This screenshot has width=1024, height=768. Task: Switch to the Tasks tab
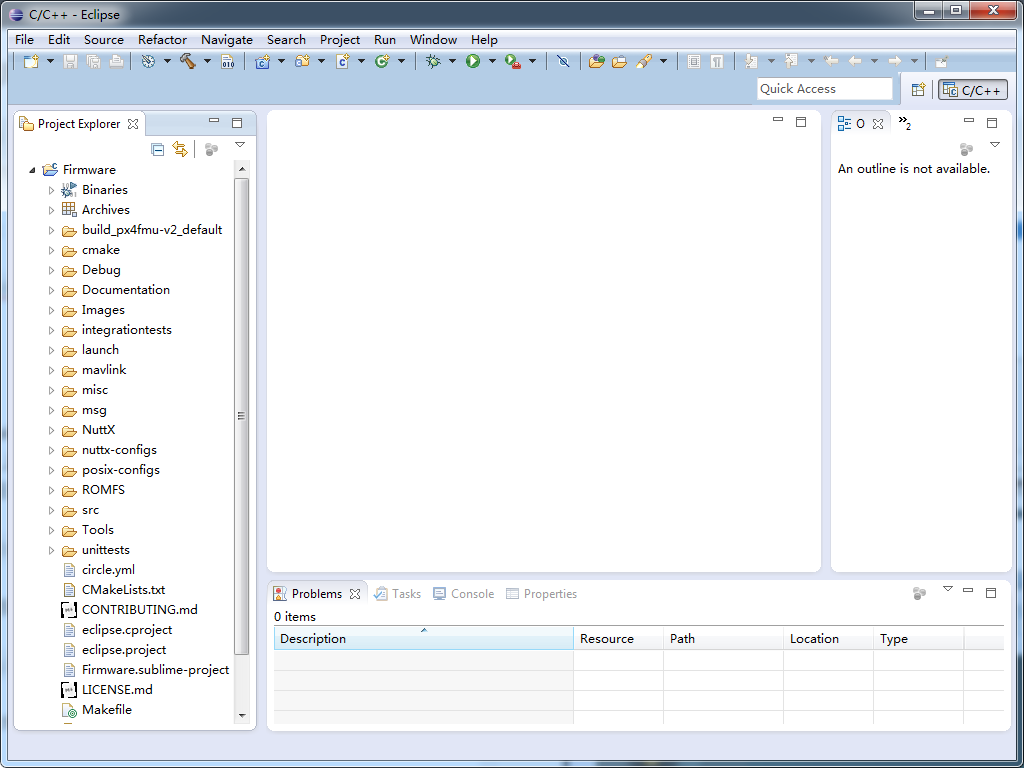pos(398,594)
